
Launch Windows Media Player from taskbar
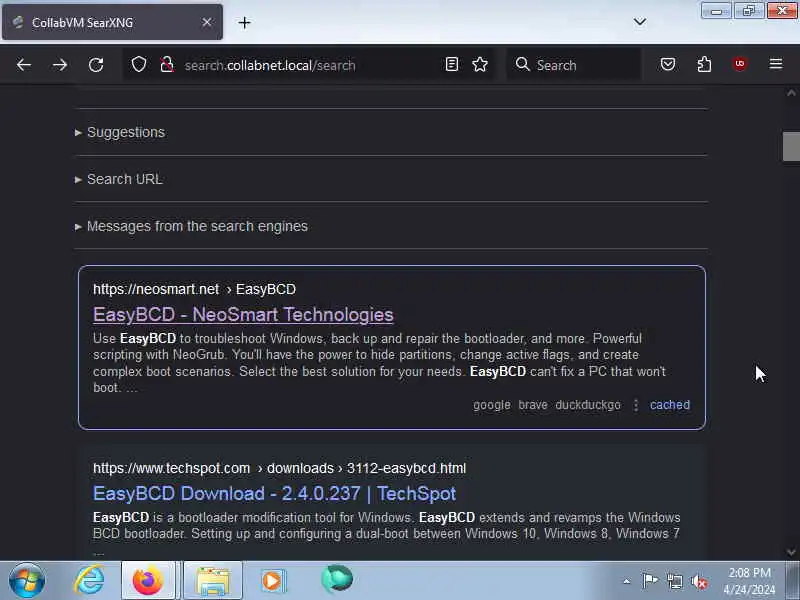(272, 581)
